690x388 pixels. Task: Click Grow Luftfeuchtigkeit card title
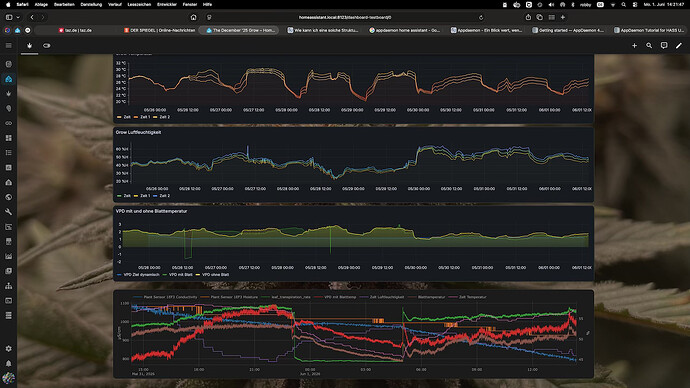click(x=138, y=132)
